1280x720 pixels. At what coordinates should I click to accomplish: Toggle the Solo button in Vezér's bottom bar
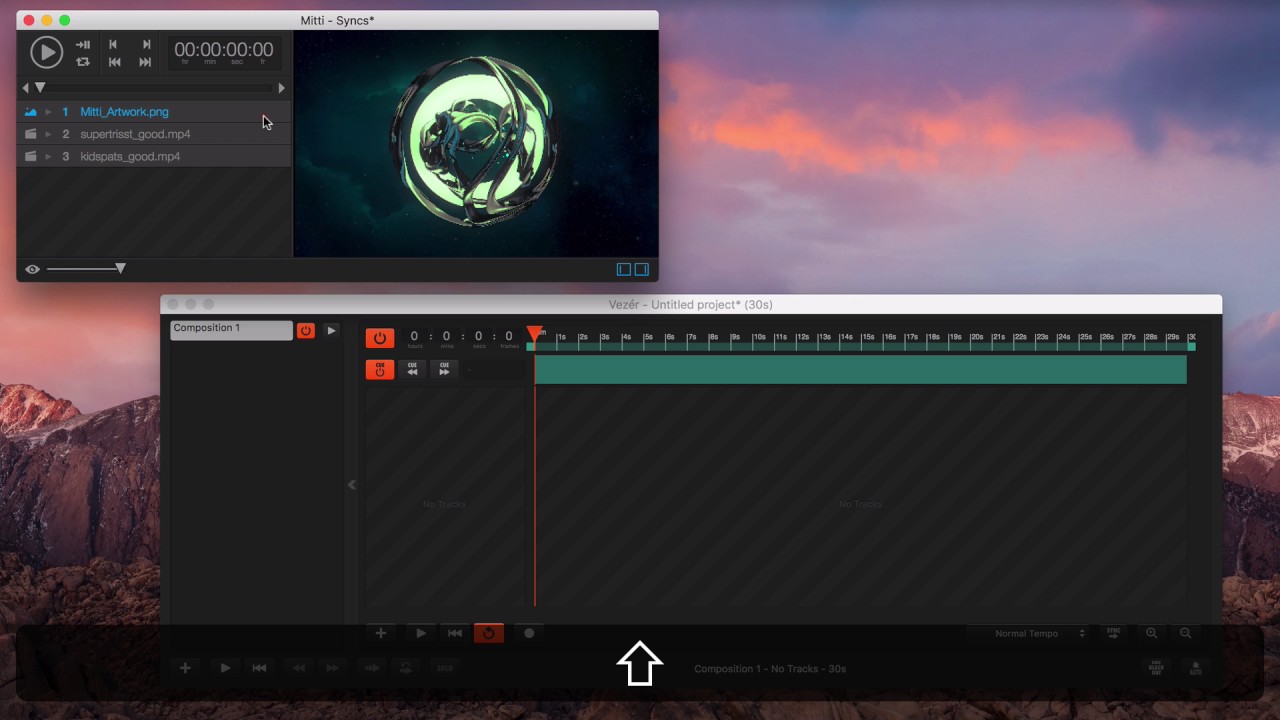click(445, 668)
